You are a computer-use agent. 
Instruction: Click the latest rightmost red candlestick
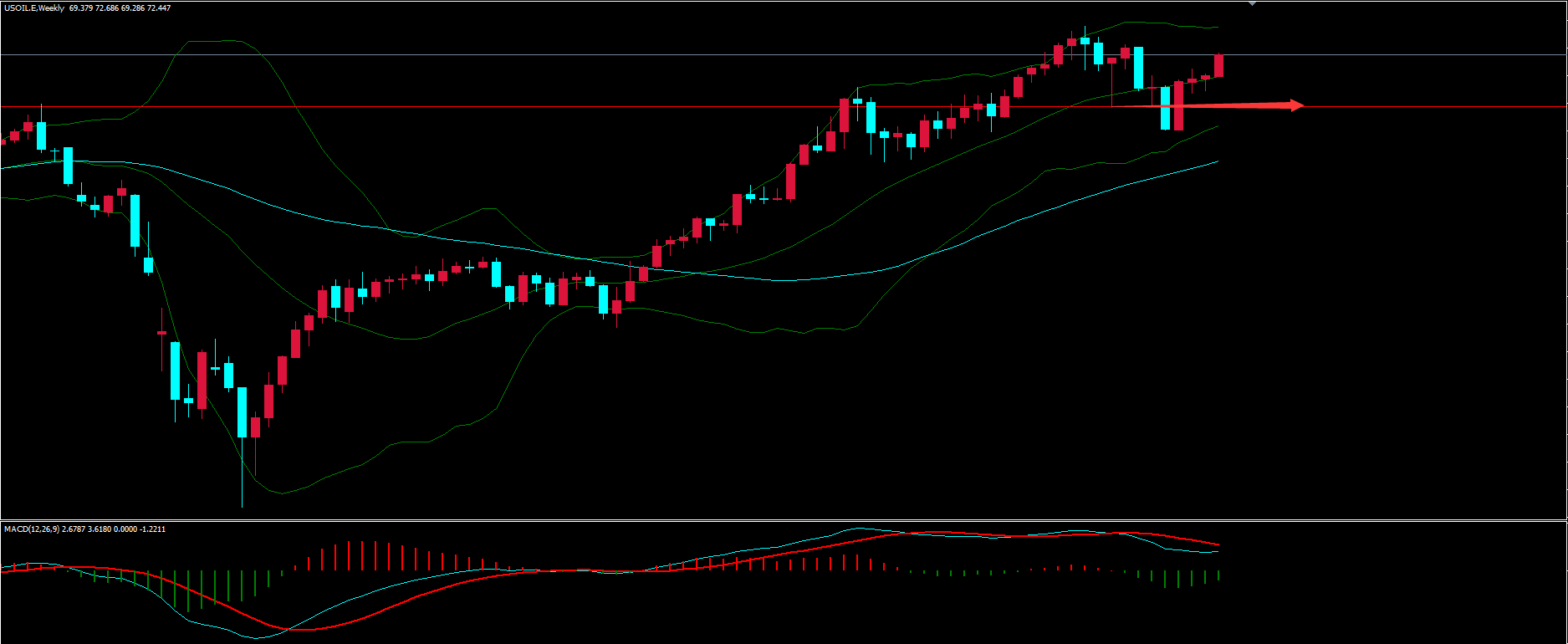(1219, 66)
